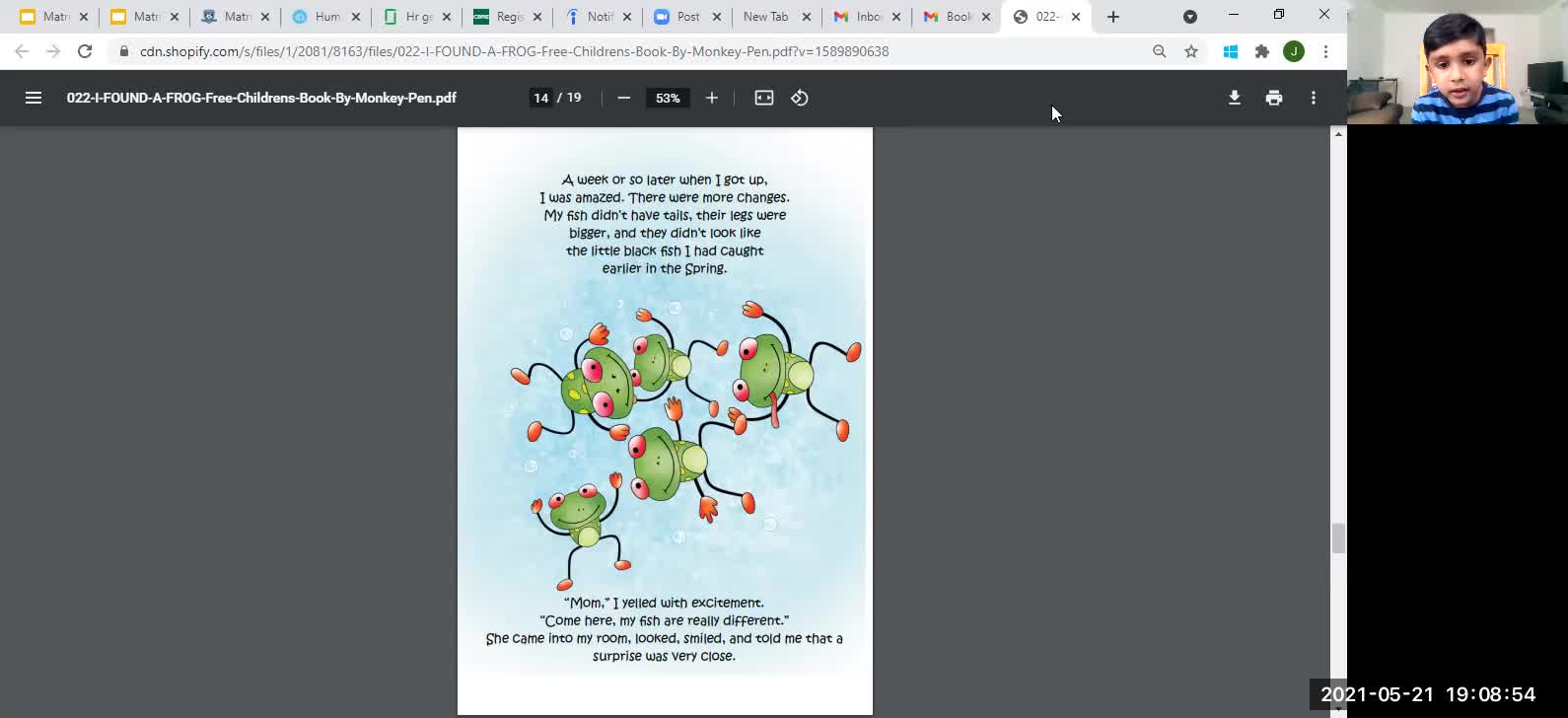The image size is (1568, 718).
Task: Open a new tab with the plus button
Action: click(1113, 17)
